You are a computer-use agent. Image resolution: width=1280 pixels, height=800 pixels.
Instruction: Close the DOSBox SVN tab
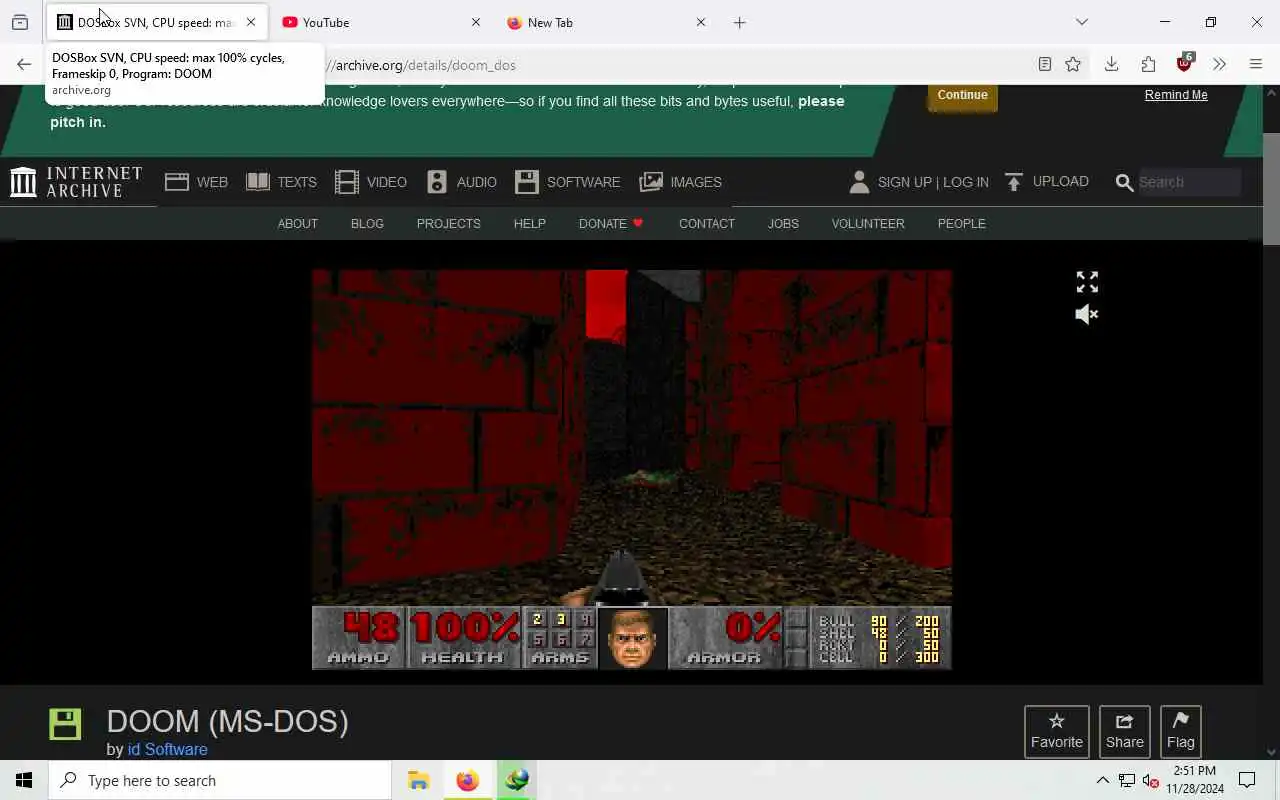pyautogui.click(x=251, y=22)
